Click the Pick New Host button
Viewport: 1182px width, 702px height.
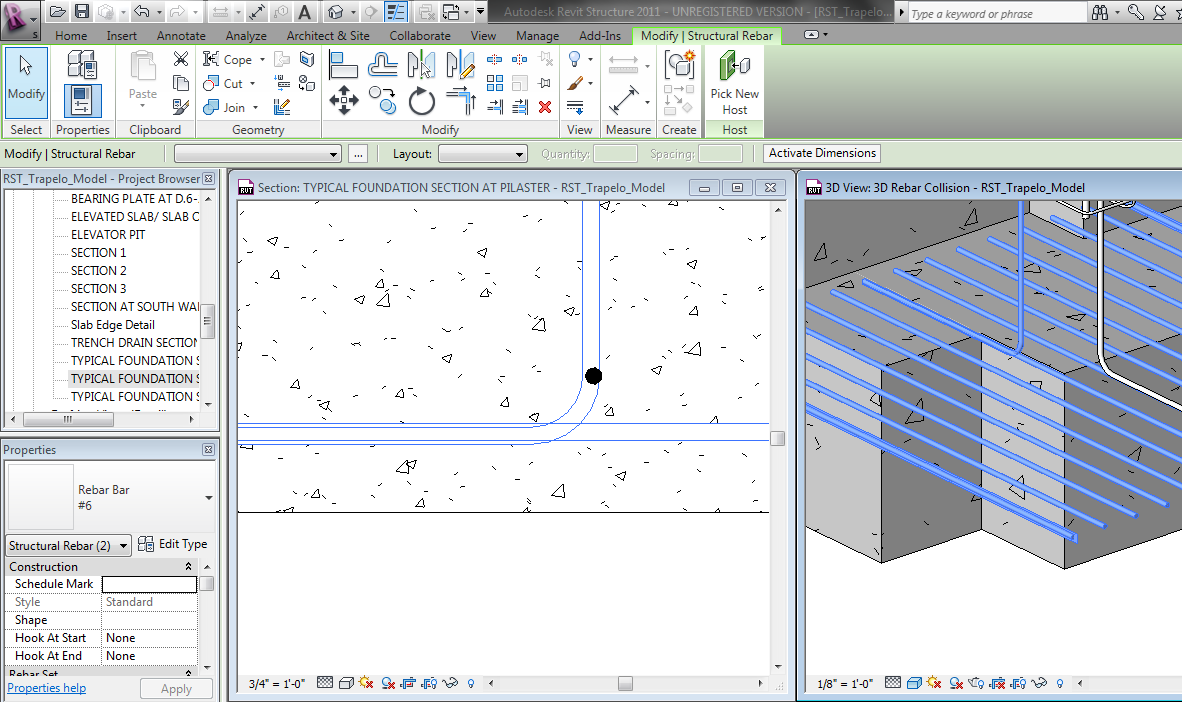[734, 82]
